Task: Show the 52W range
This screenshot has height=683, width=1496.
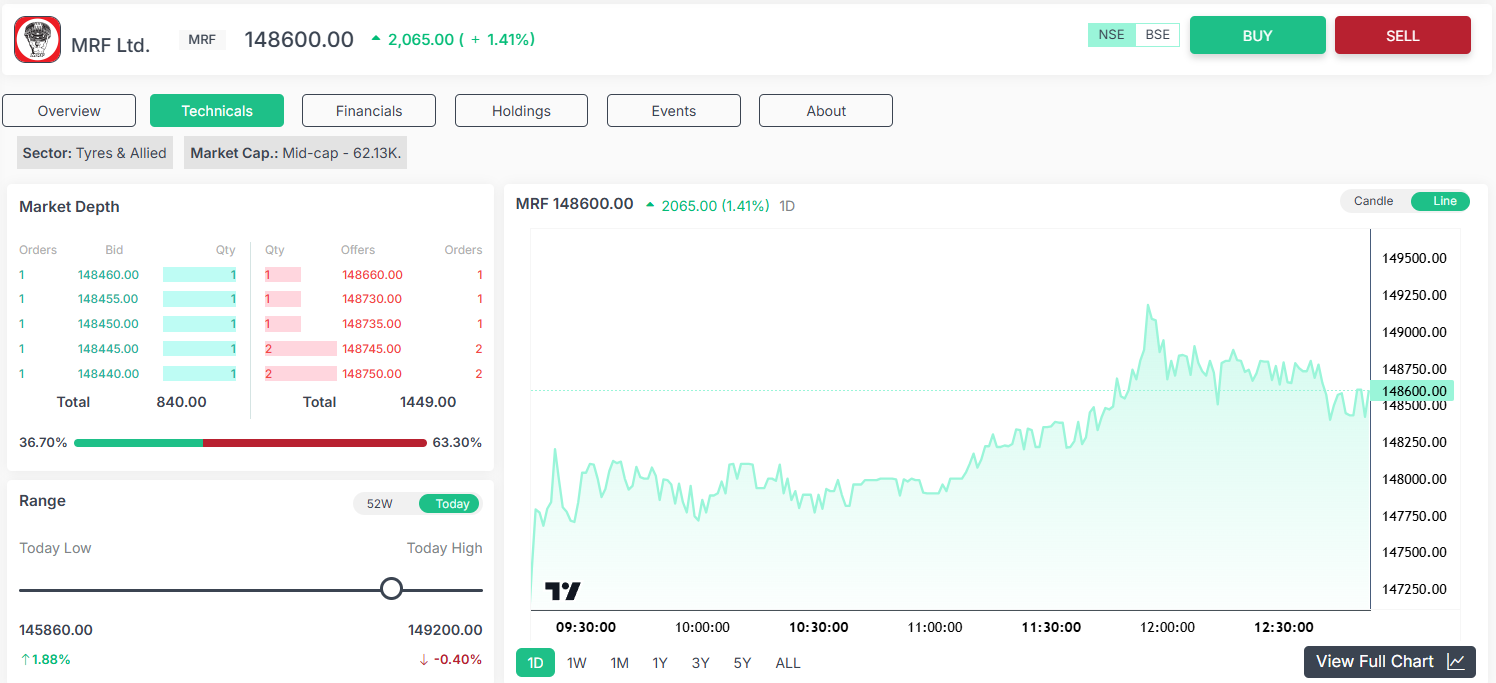Action: pyautogui.click(x=380, y=504)
